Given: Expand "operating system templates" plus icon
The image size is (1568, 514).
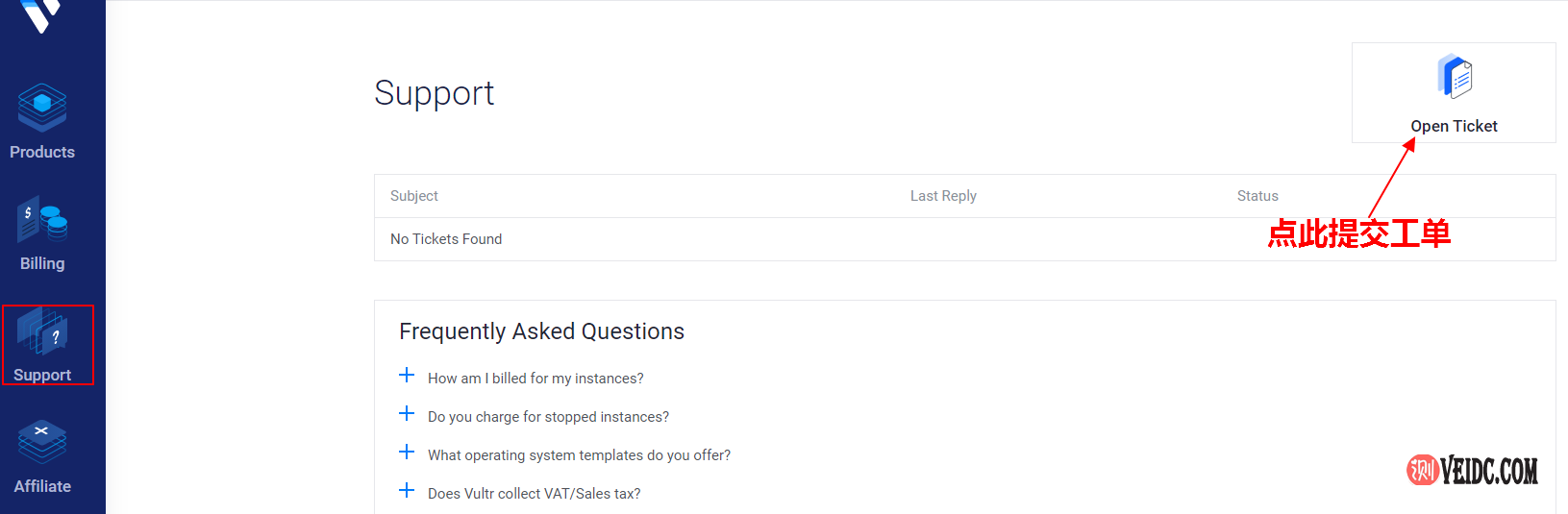Looking at the screenshot, I should [407, 453].
